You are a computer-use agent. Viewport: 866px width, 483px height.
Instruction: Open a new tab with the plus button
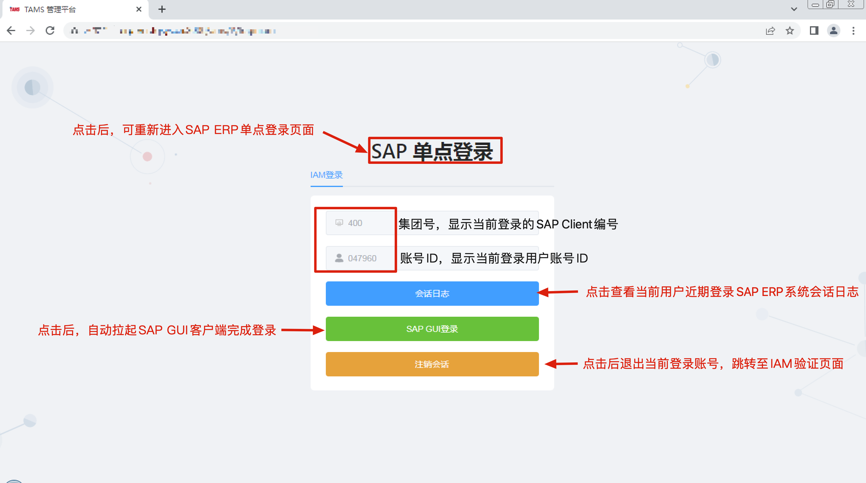point(162,10)
